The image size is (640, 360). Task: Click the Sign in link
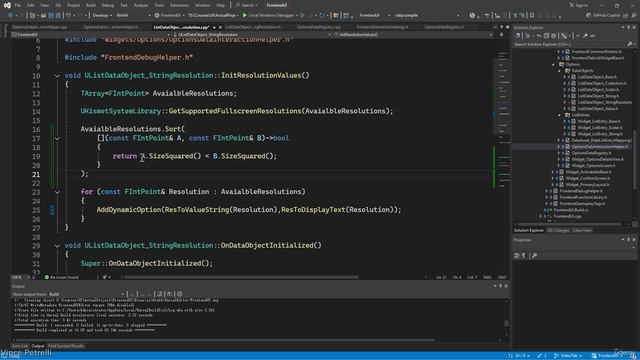pyautogui.click(x=578, y=5)
